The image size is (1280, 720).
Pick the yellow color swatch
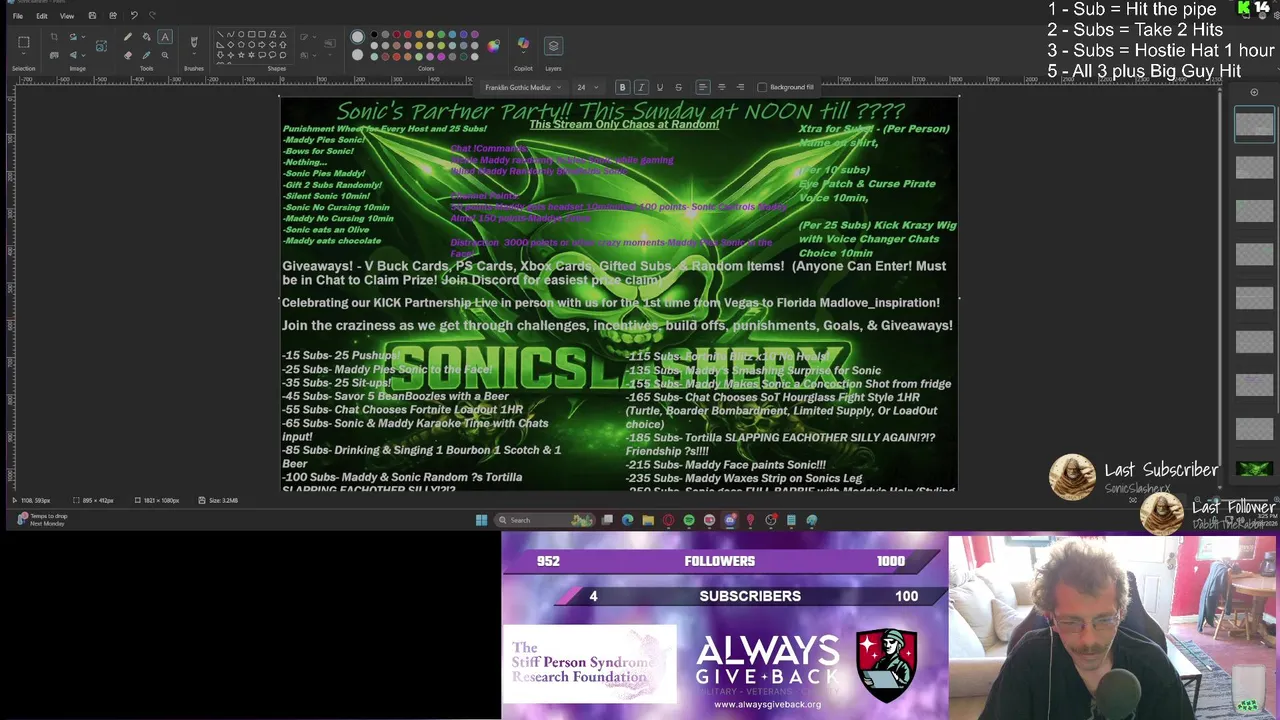pos(430,34)
